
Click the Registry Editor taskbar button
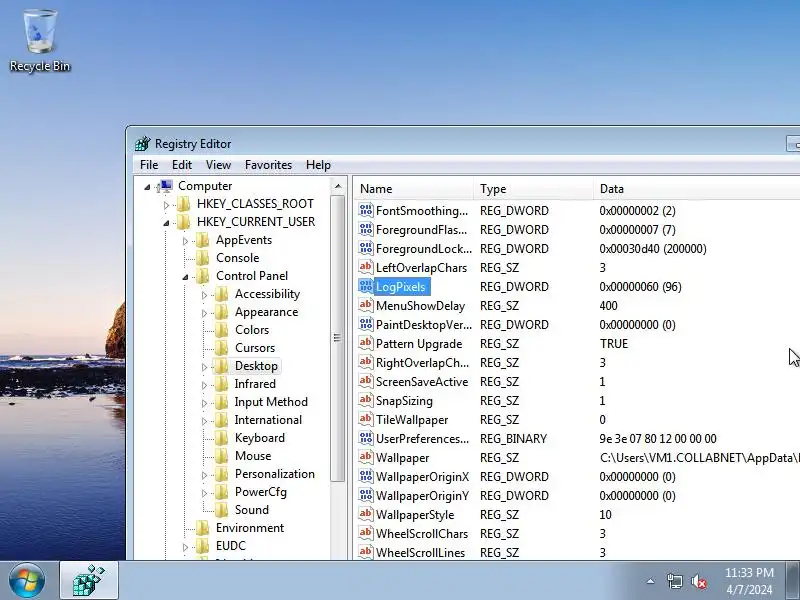(x=89, y=581)
